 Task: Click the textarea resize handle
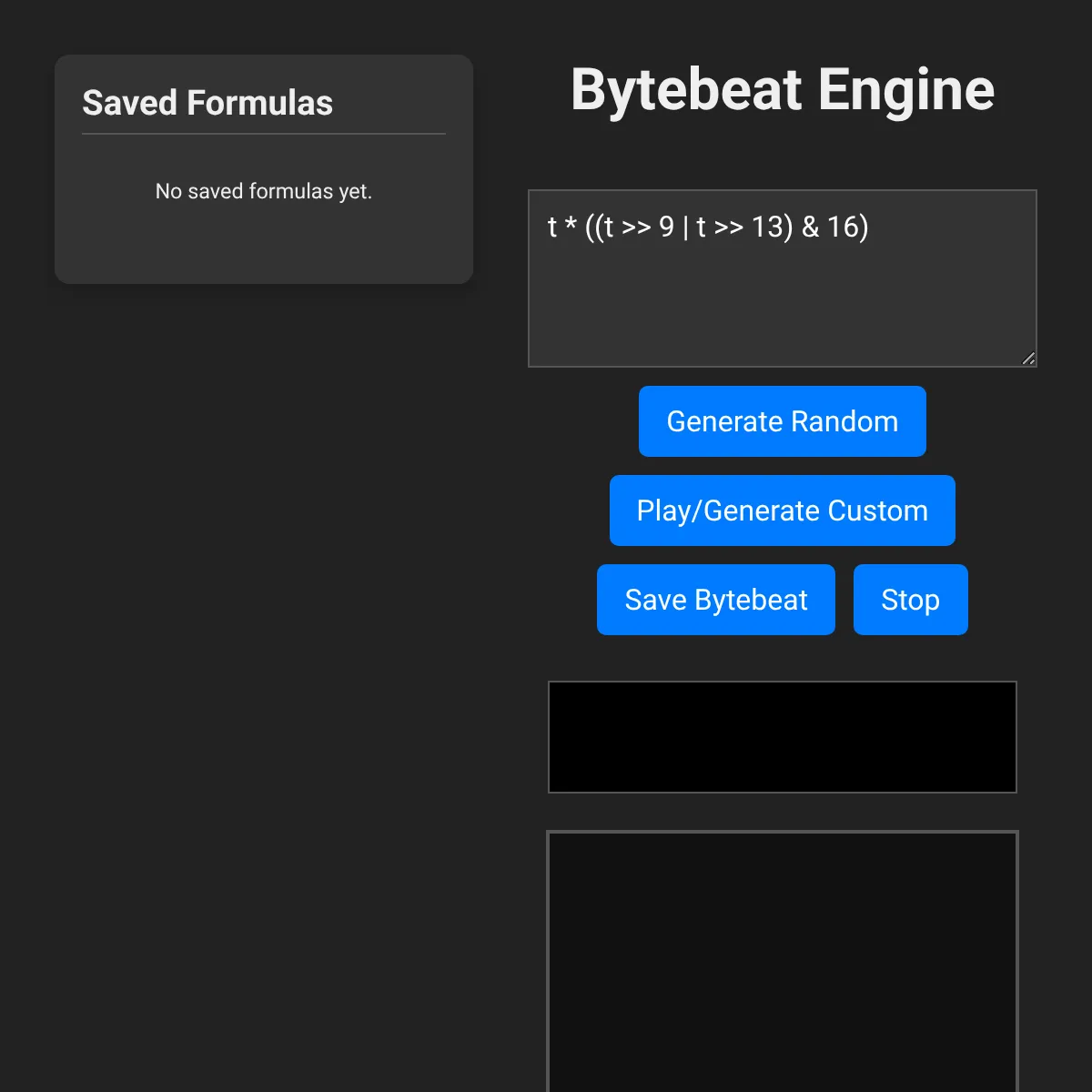click(1029, 358)
